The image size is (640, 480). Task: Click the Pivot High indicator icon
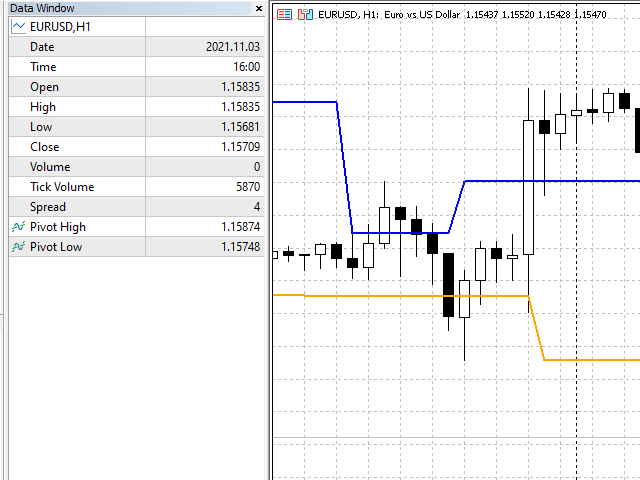(x=18, y=227)
